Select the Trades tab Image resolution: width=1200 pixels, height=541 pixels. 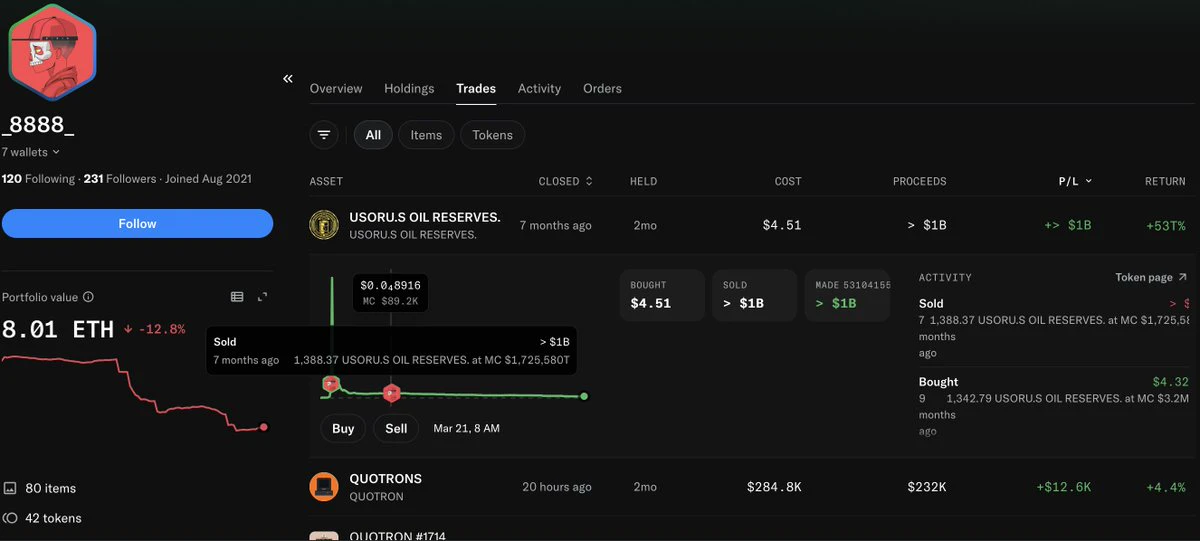[476, 89]
